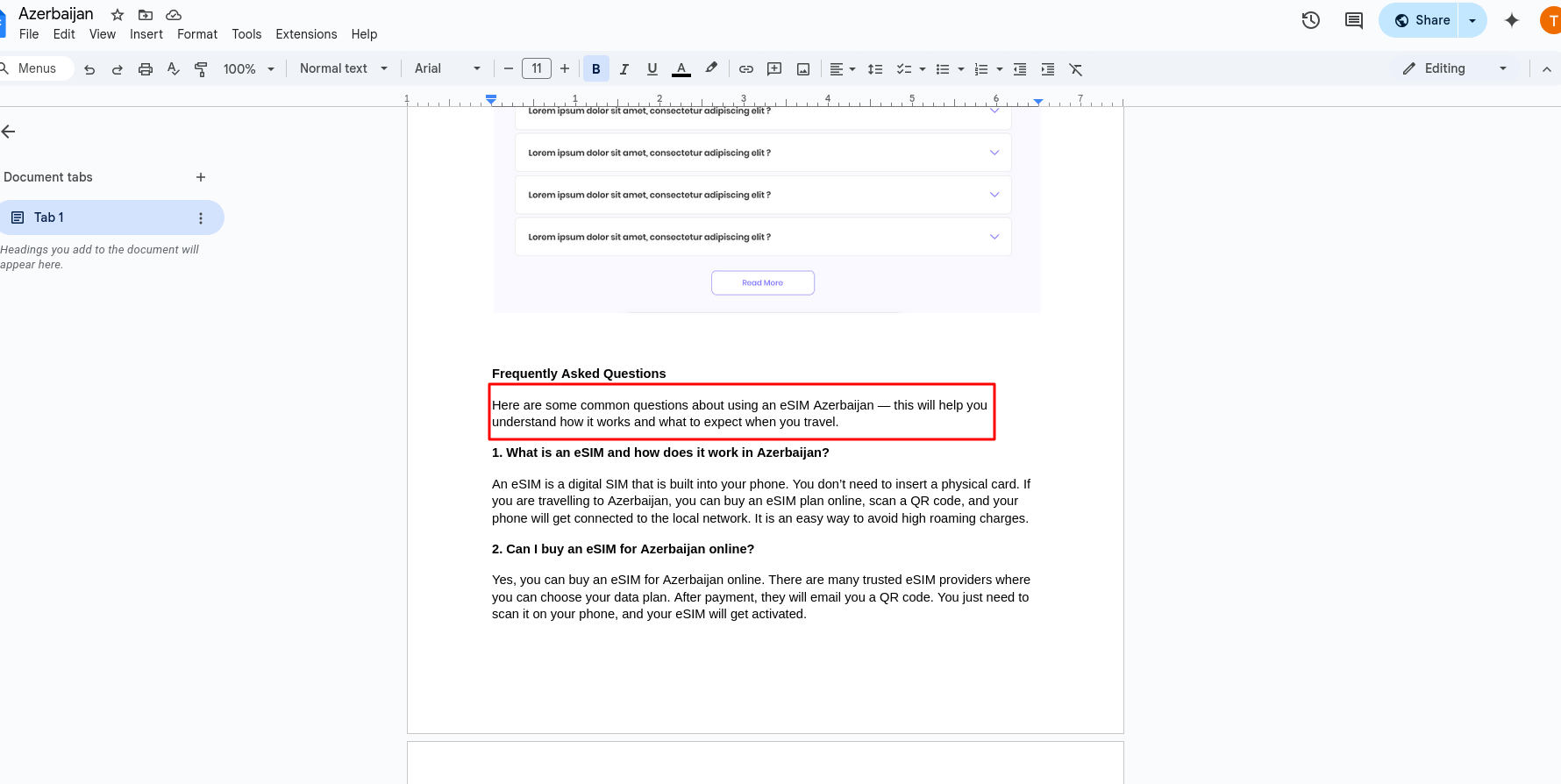Image resolution: width=1561 pixels, height=784 pixels.
Task: Open the comments panel icon
Action: 1354,20
